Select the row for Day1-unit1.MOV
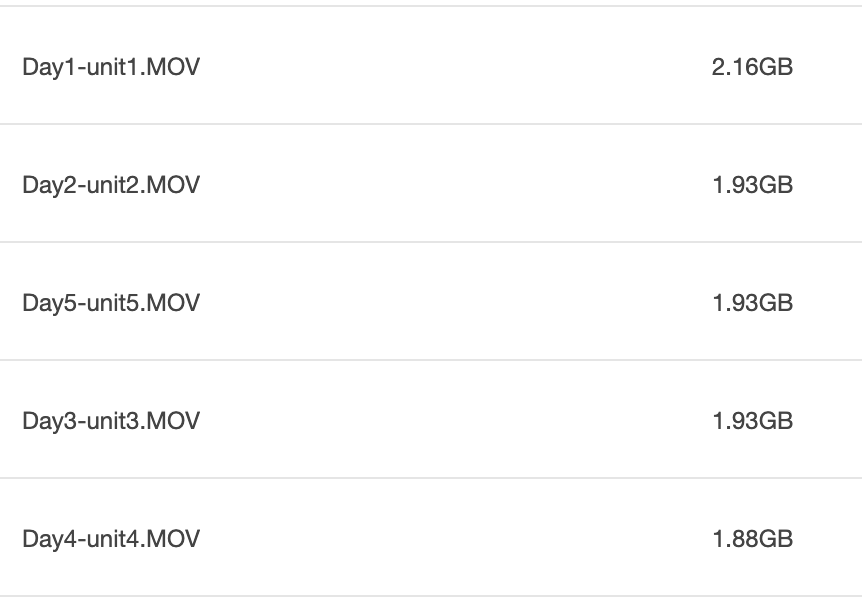The image size is (862, 606). [x=430, y=68]
